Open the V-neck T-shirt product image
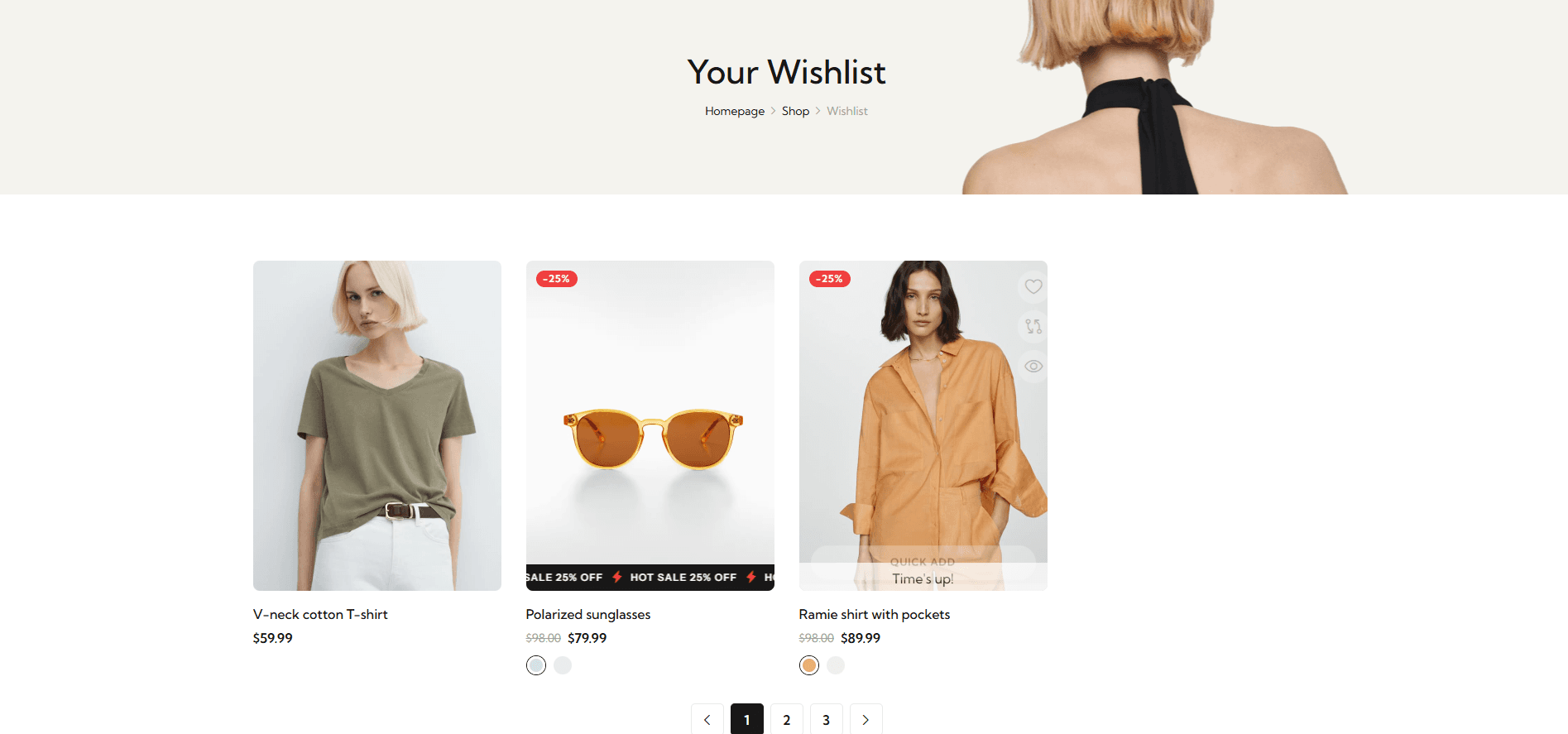The image size is (1568, 734). point(377,425)
